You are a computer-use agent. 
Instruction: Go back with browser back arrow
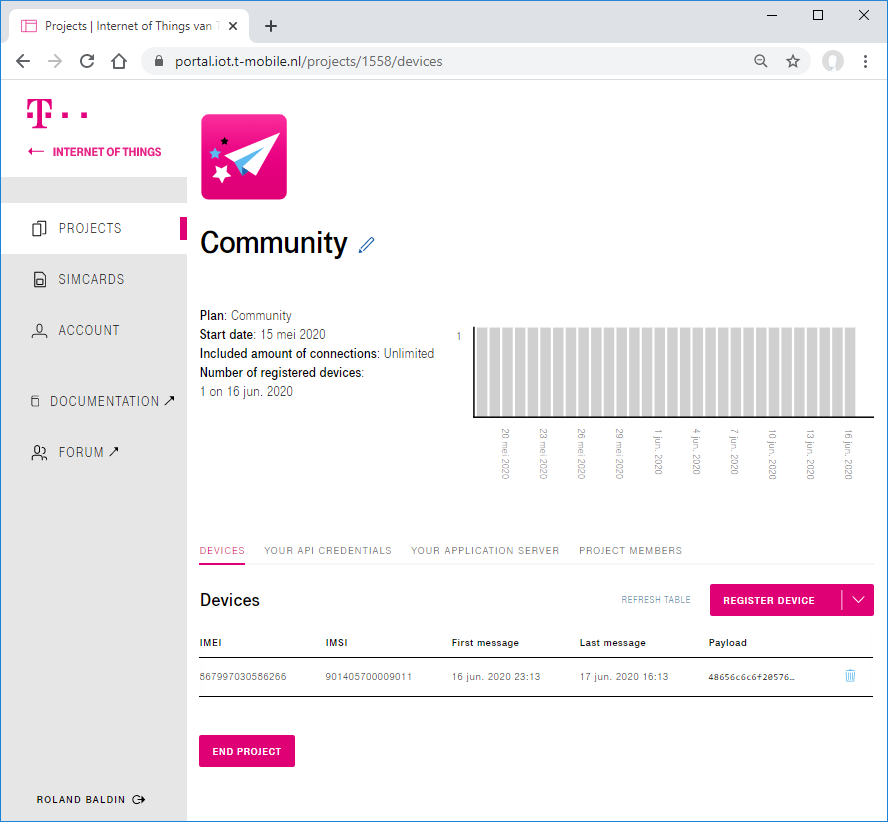tap(23, 61)
